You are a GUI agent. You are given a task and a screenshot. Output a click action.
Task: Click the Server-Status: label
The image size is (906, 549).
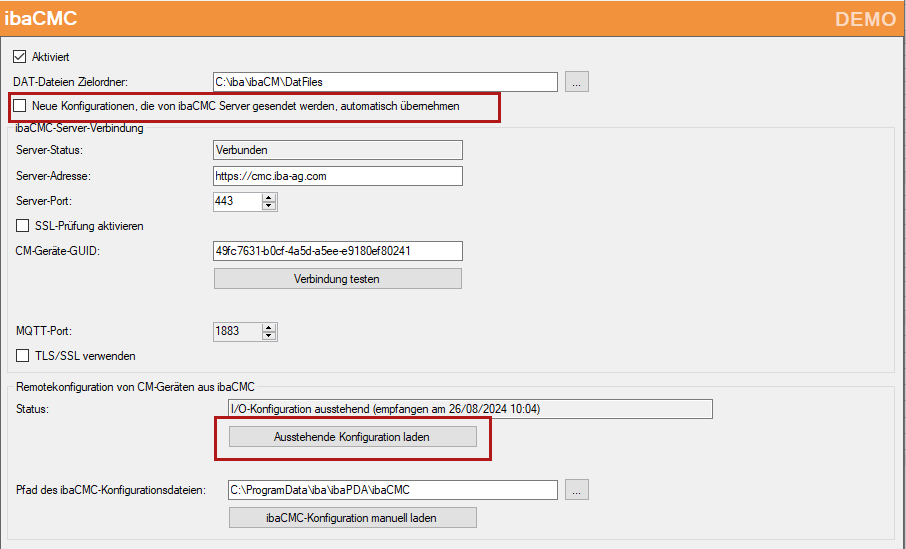pos(50,150)
